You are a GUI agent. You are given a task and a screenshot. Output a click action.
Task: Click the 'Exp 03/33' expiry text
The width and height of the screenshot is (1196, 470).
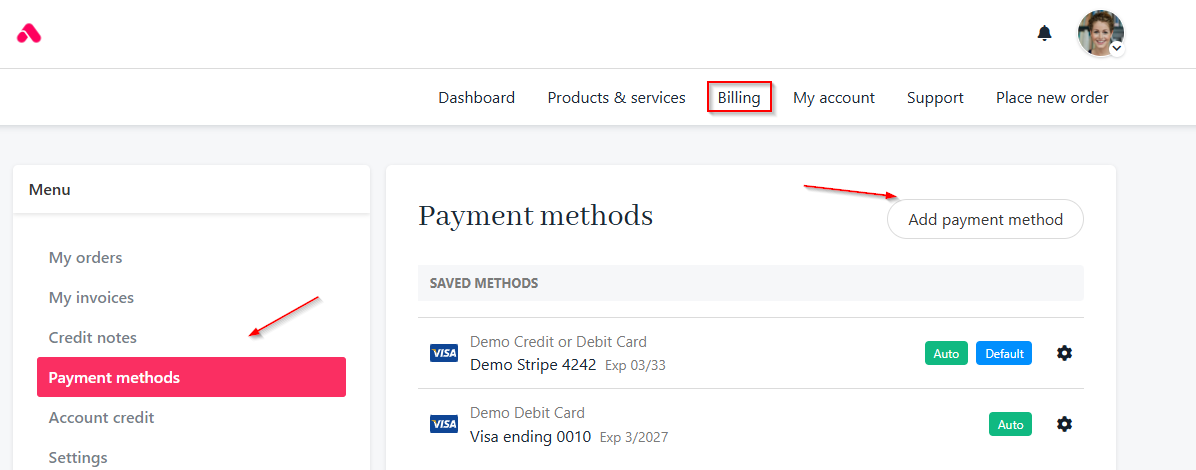pos(635,365)
